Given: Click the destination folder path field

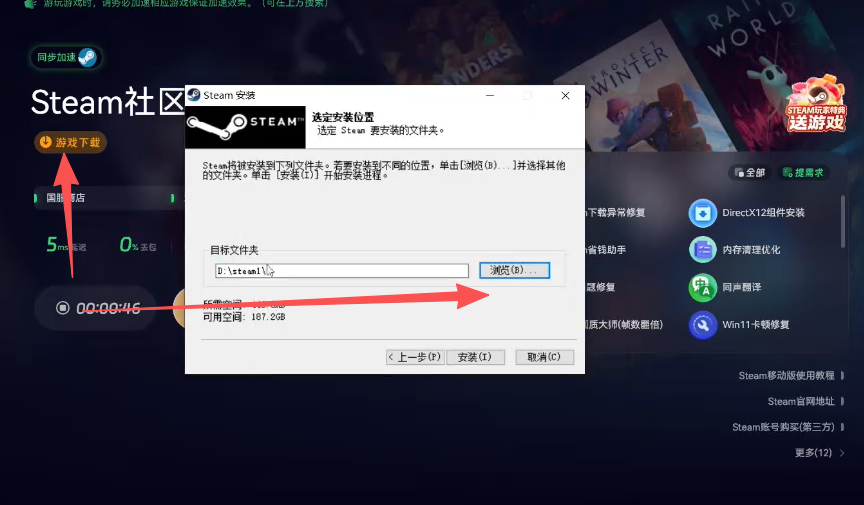Looking at the screenshot, I should pos(341,271).
